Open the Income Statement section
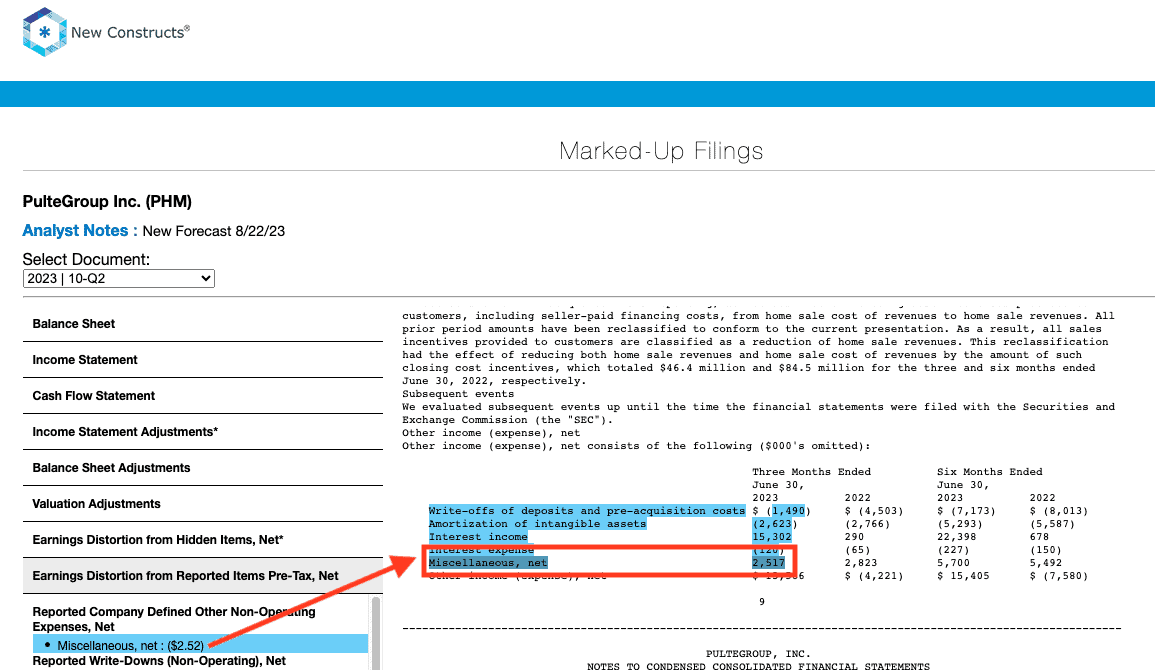 (x=203, y=360)
